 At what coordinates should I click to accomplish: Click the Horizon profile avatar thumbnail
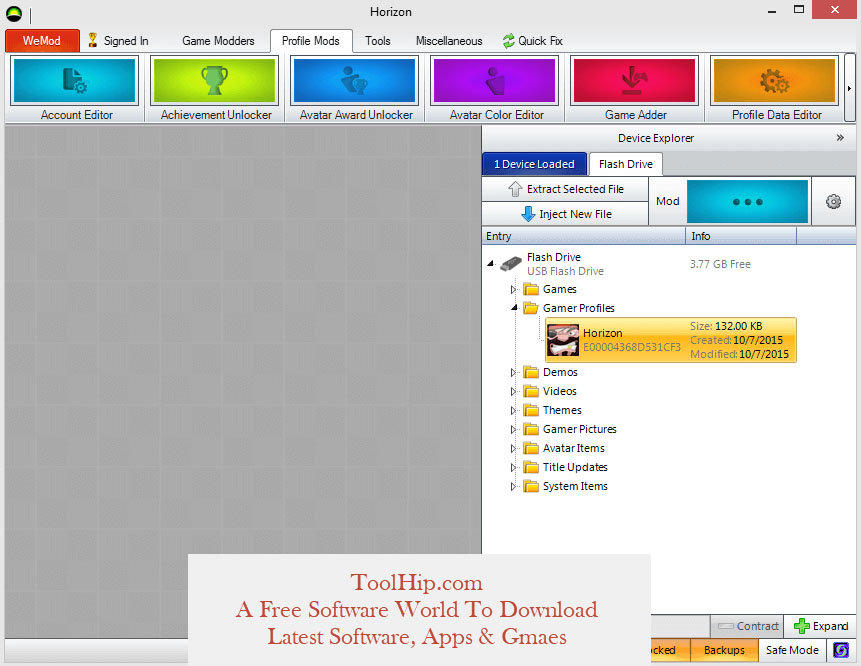(x=563, y=340)
